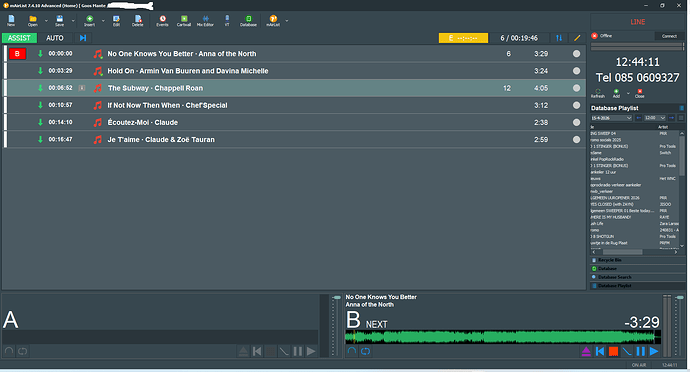
Task: Expand the mAirList menu dropdown arrow
Action: [x=287, y=21]
